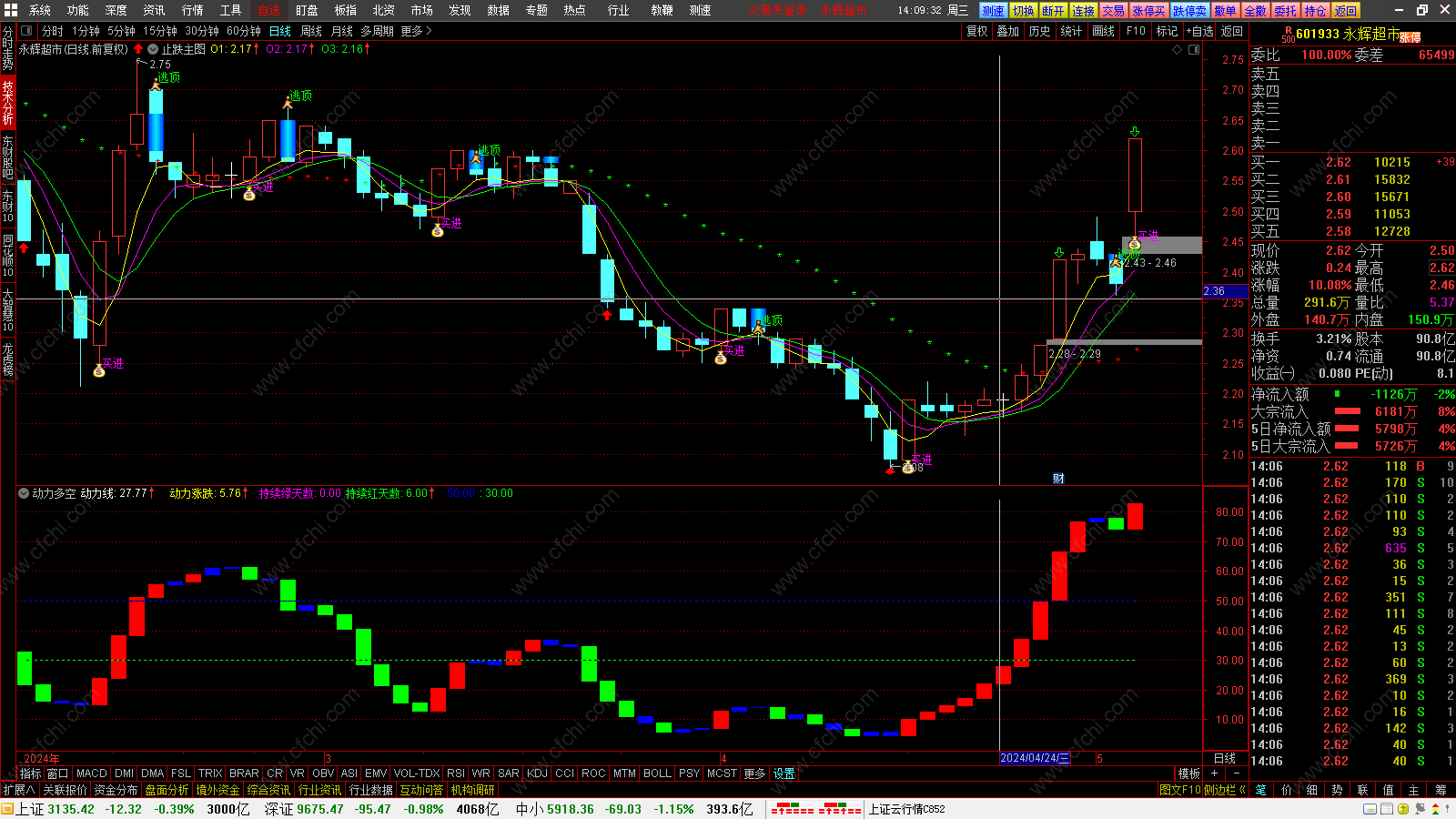The image size is (1456, 819).
Task: Click the 画线 drawing tools button
Action: coord(1104,31)
